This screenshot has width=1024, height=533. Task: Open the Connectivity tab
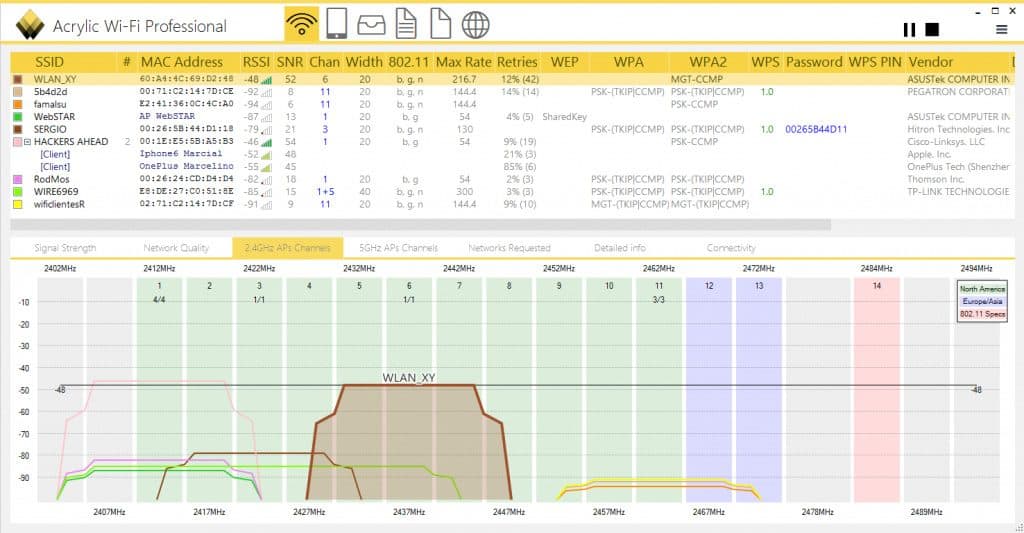tap(731, 248)
